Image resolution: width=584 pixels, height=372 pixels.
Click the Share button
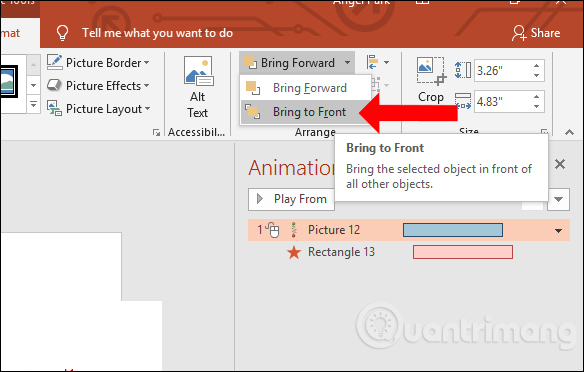pos(536,33)
